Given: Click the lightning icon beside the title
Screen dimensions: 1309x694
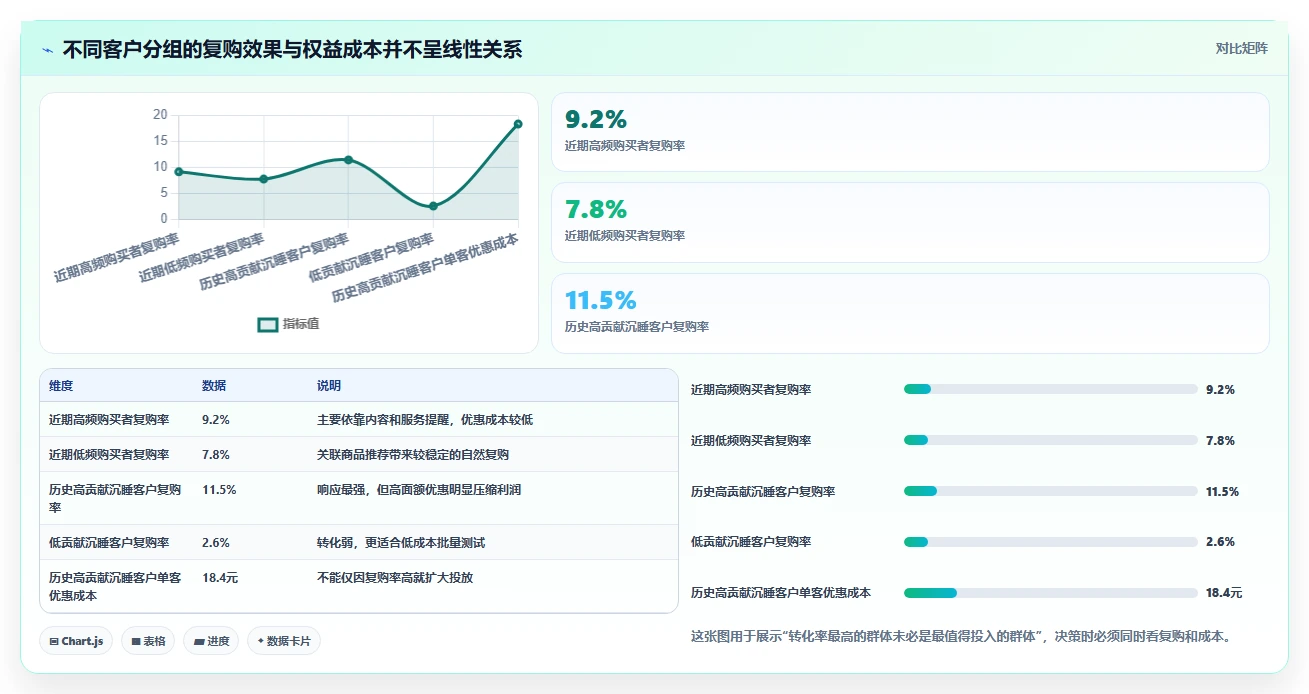Looking at the screenshot, I should click(x=47, y=50).
